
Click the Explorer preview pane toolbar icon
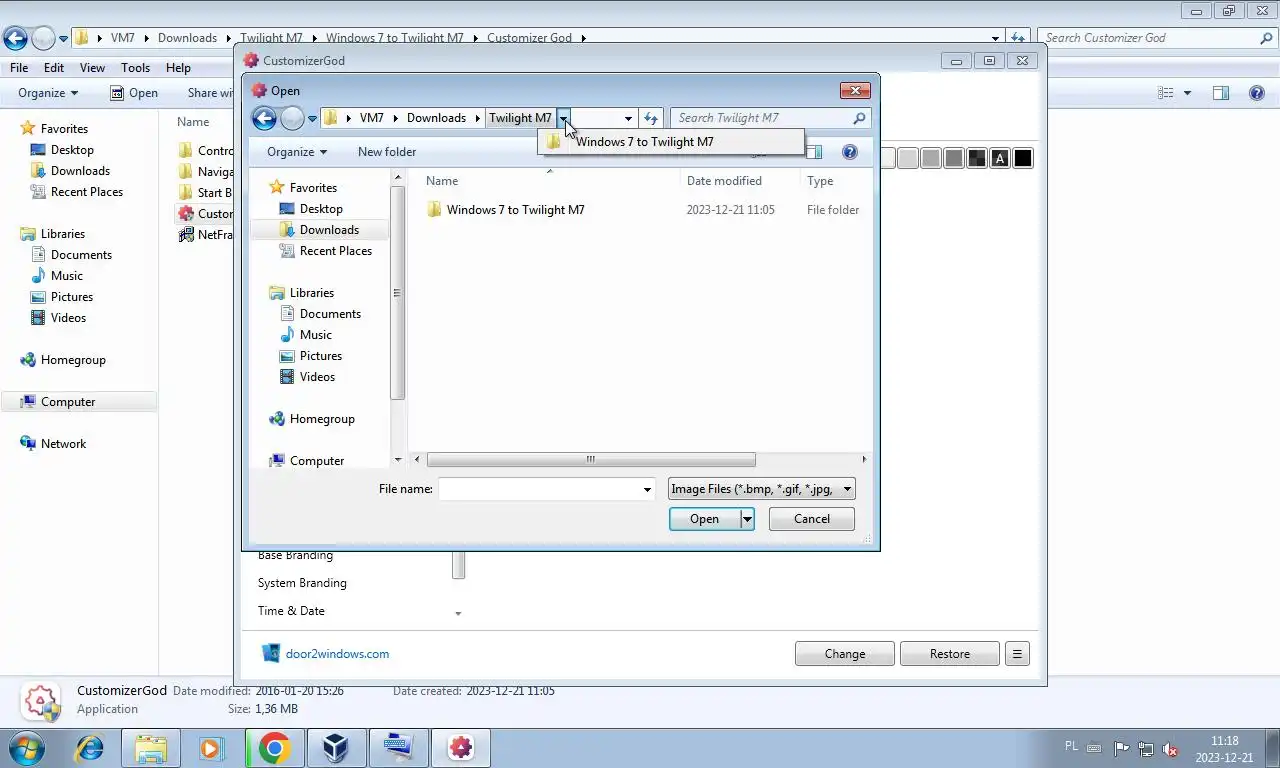pyautogui.click(x=1221, y=93)
